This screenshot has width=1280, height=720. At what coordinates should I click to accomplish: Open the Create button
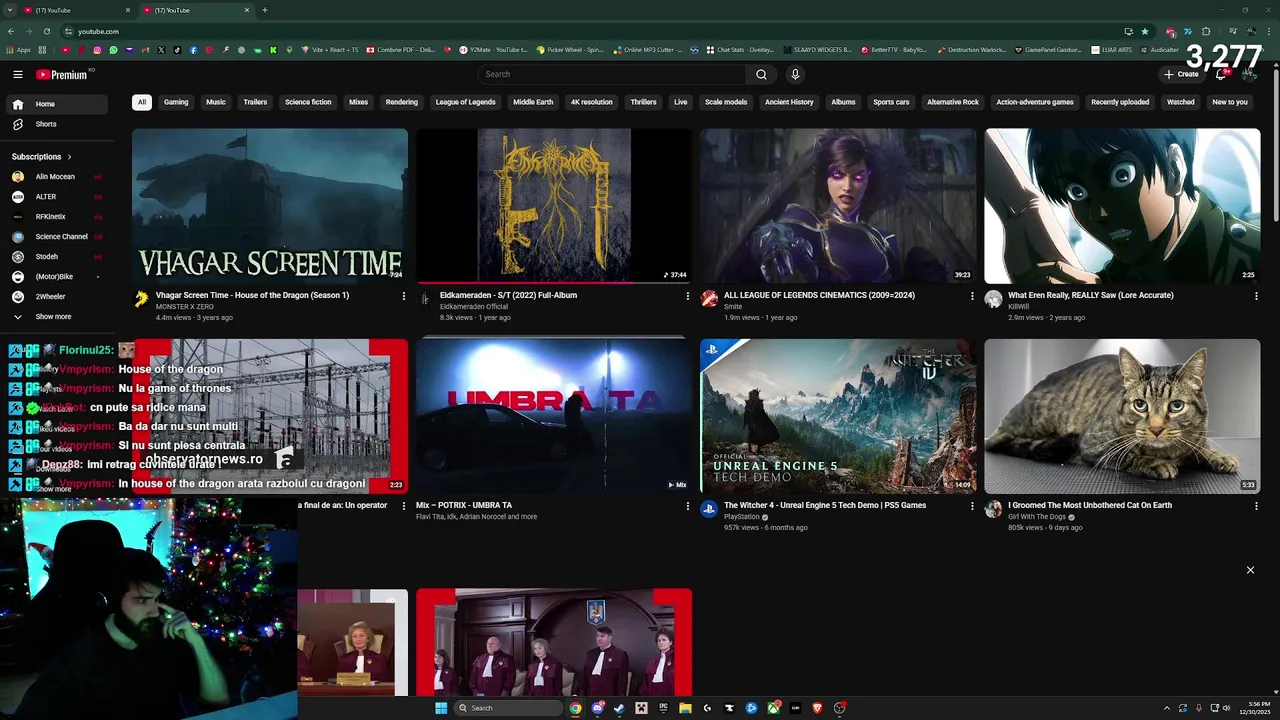(x=1181, y=74)
